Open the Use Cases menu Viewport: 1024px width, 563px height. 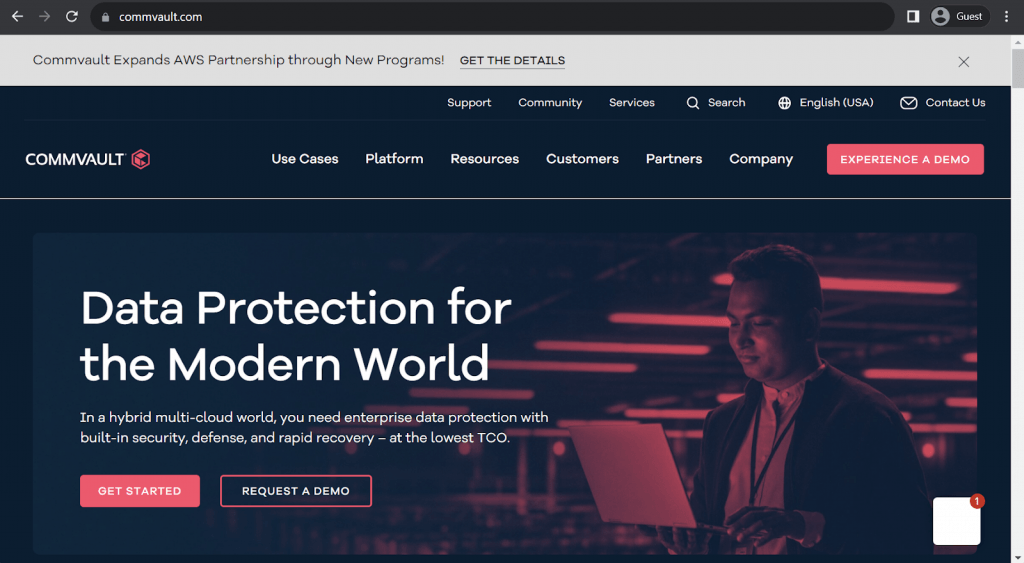(304, 159)
